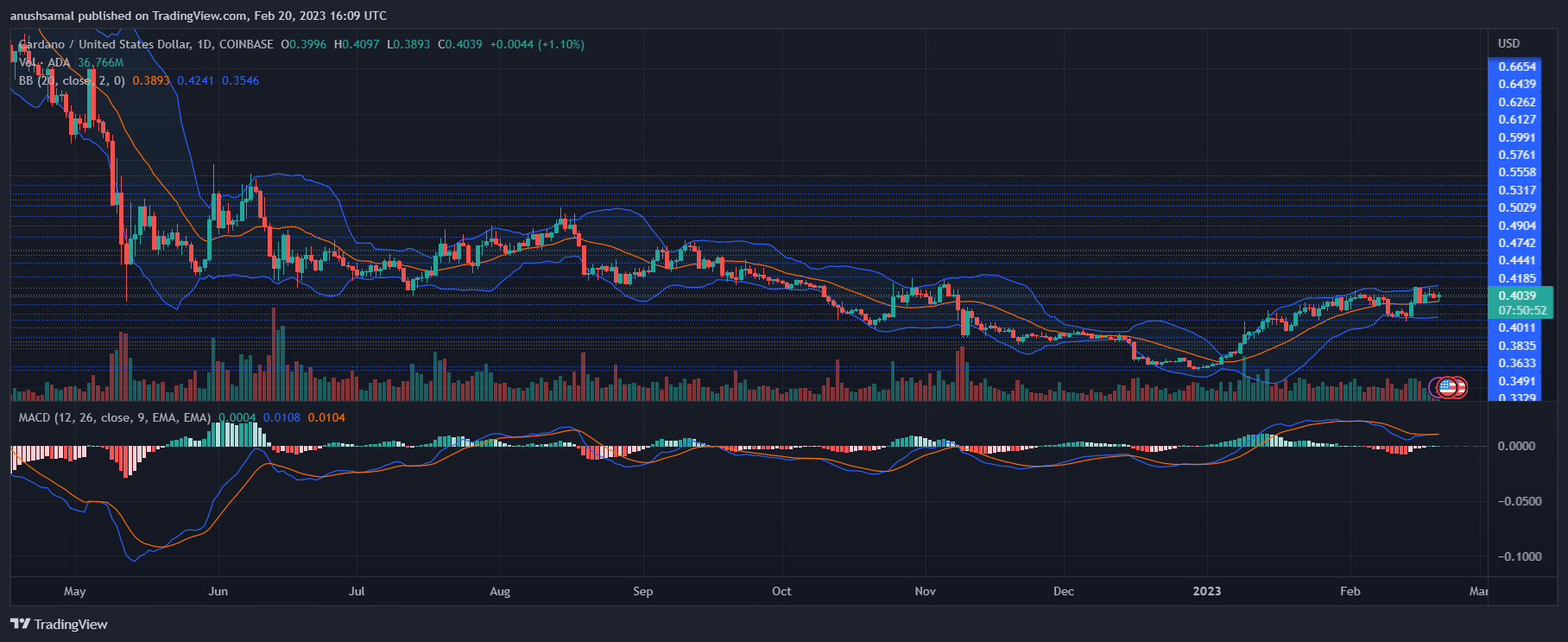Click the Jun label on time axis
Viewport: 1568px width, 642px height.
(x=218, y=591)
